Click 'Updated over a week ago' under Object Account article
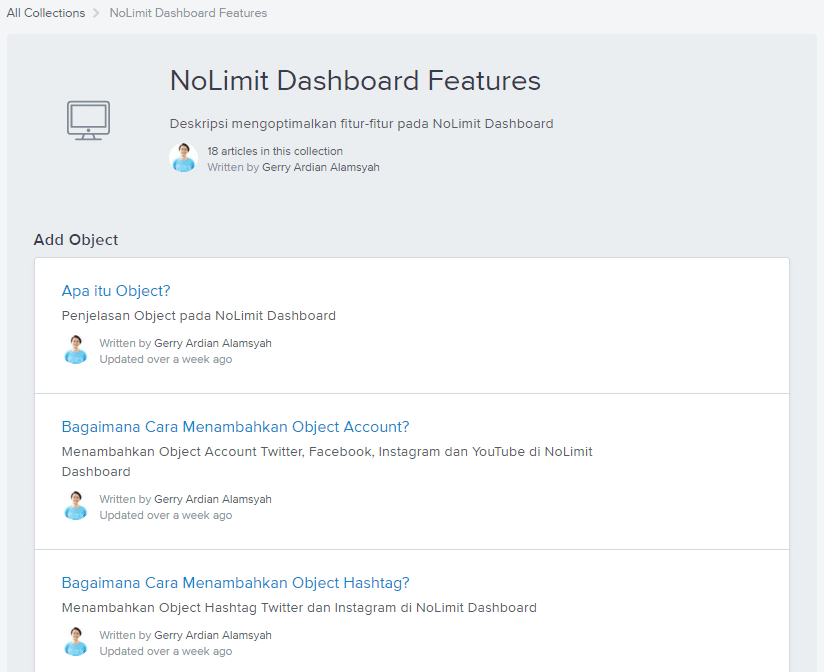Viewport: 824px width, 672px height. point(166,515)
